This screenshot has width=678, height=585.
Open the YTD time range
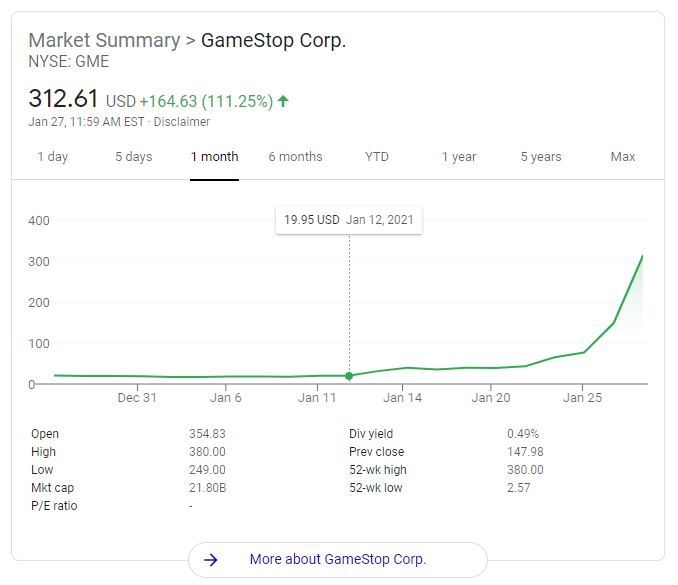(377, 157)
